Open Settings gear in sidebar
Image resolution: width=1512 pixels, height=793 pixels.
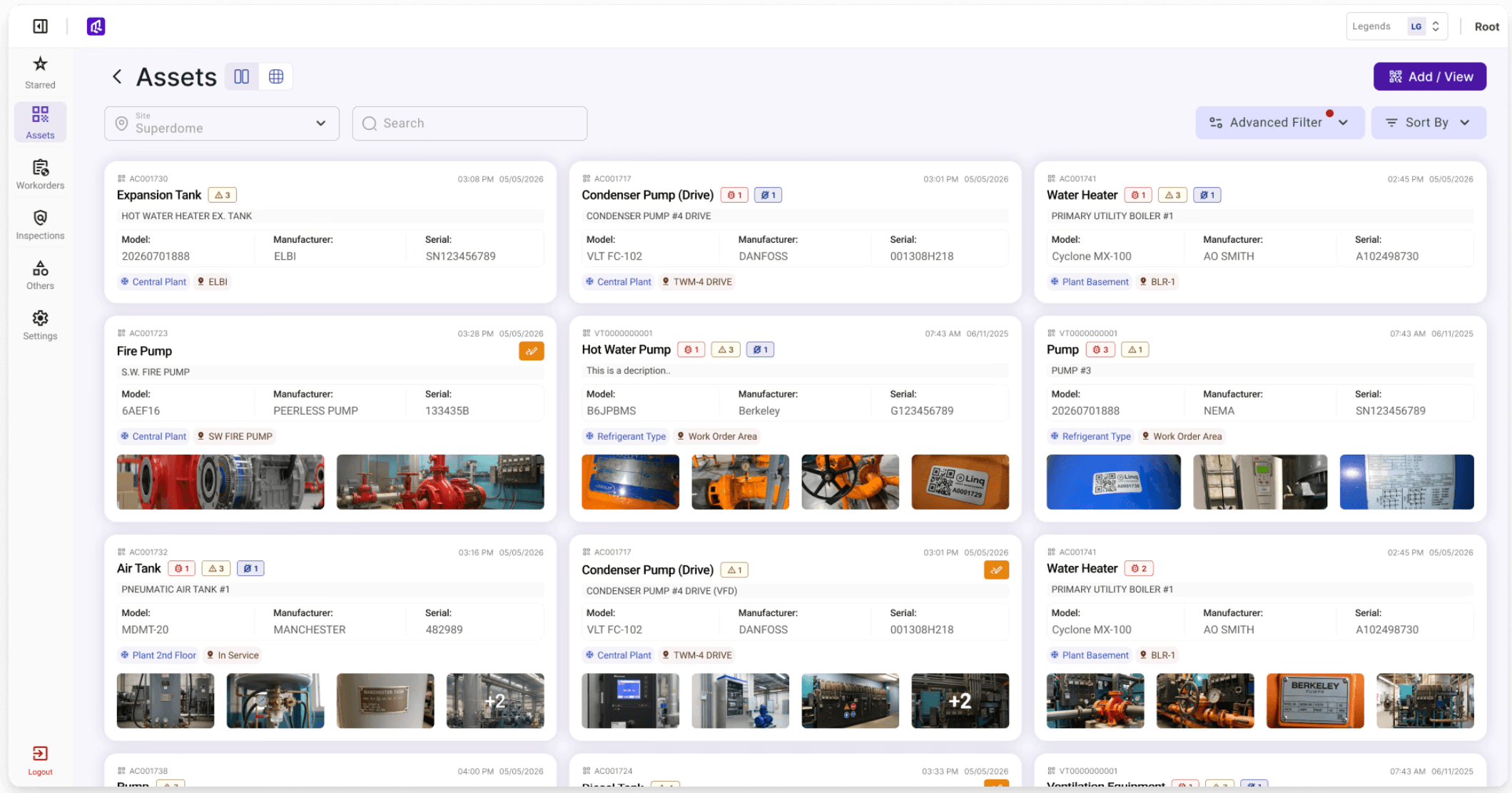tap(40, 325)
